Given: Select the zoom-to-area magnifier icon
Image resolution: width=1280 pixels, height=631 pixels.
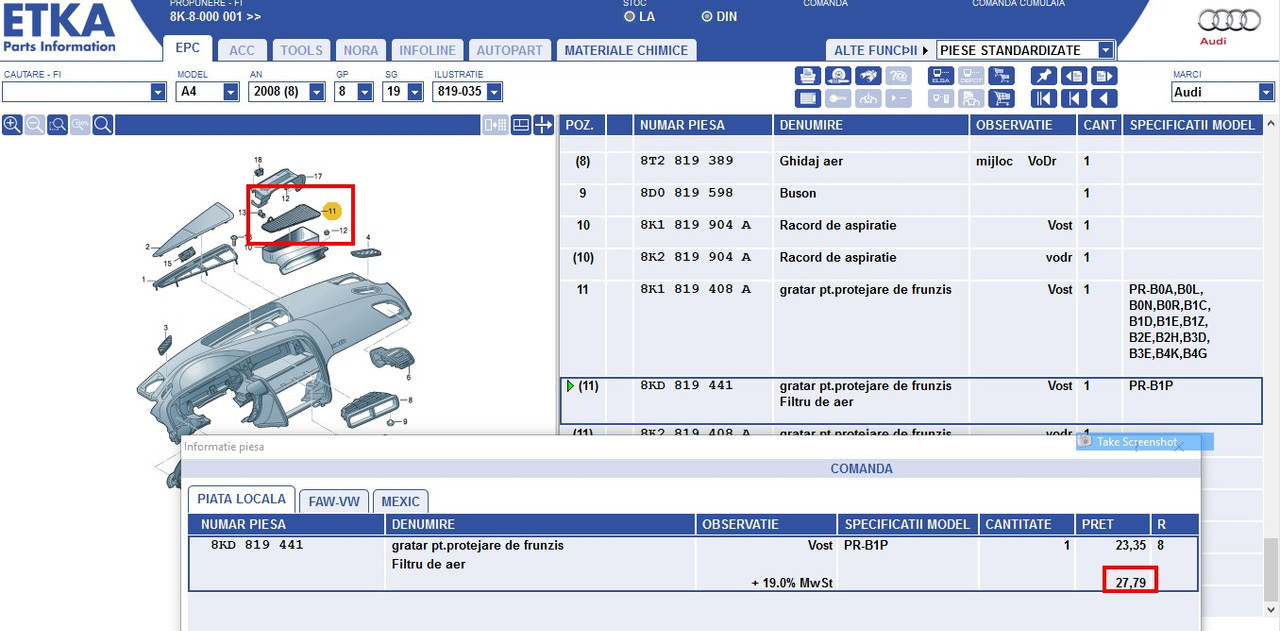Looking at the screenshot, I should [57, 125].
